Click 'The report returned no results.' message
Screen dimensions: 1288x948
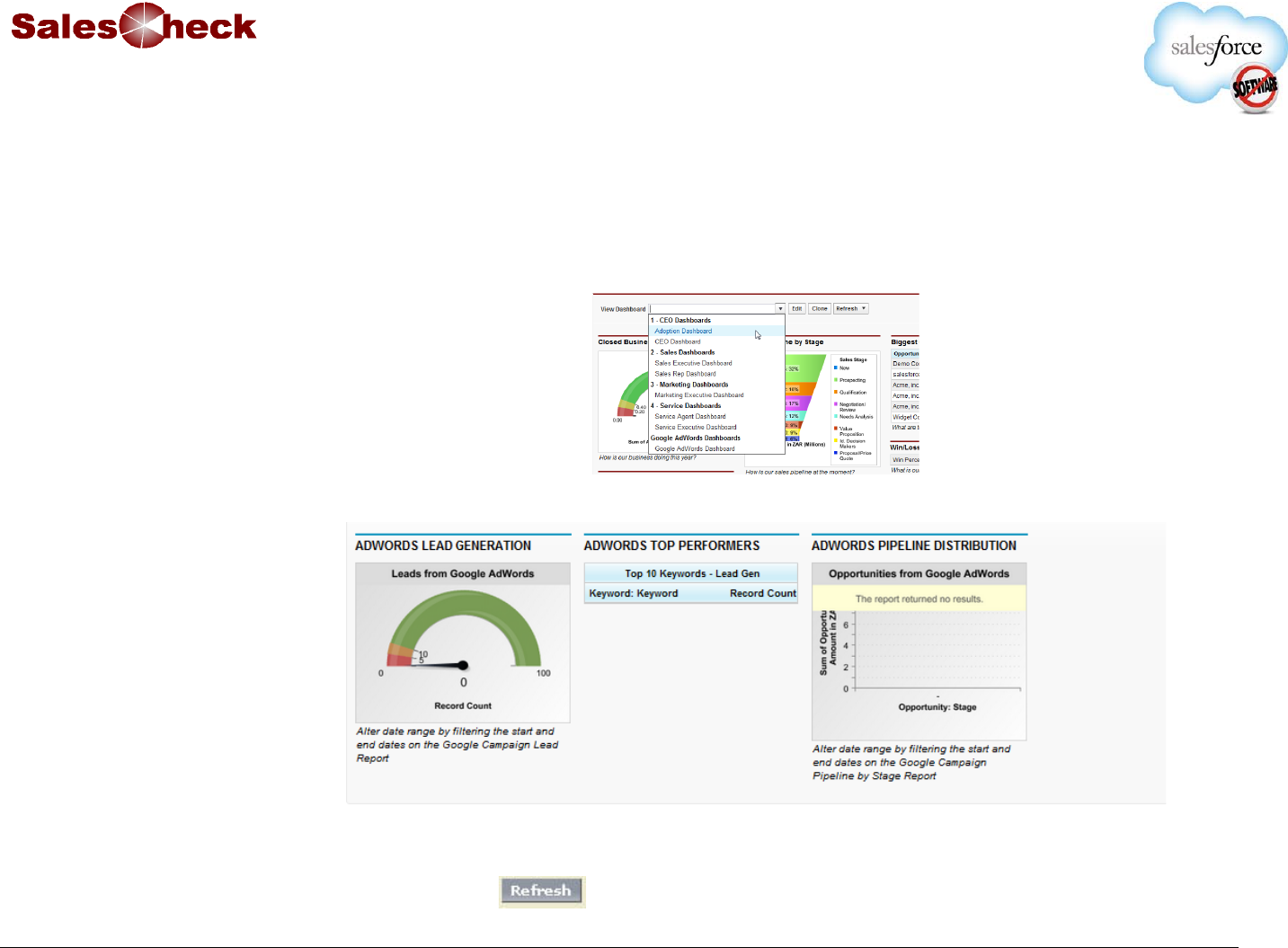tap(919, 598)
